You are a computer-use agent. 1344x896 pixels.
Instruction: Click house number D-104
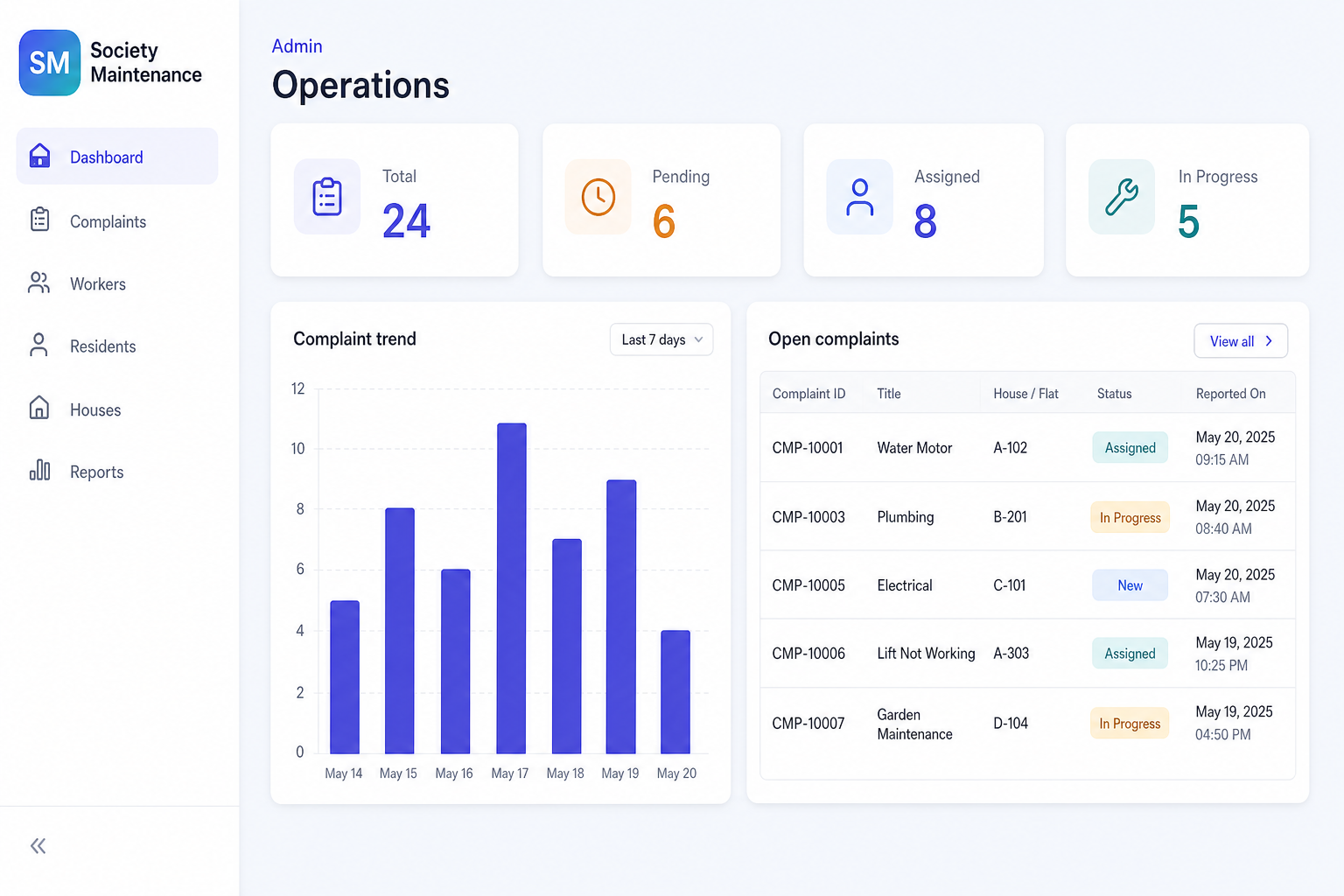click(x=1011, y=724)
